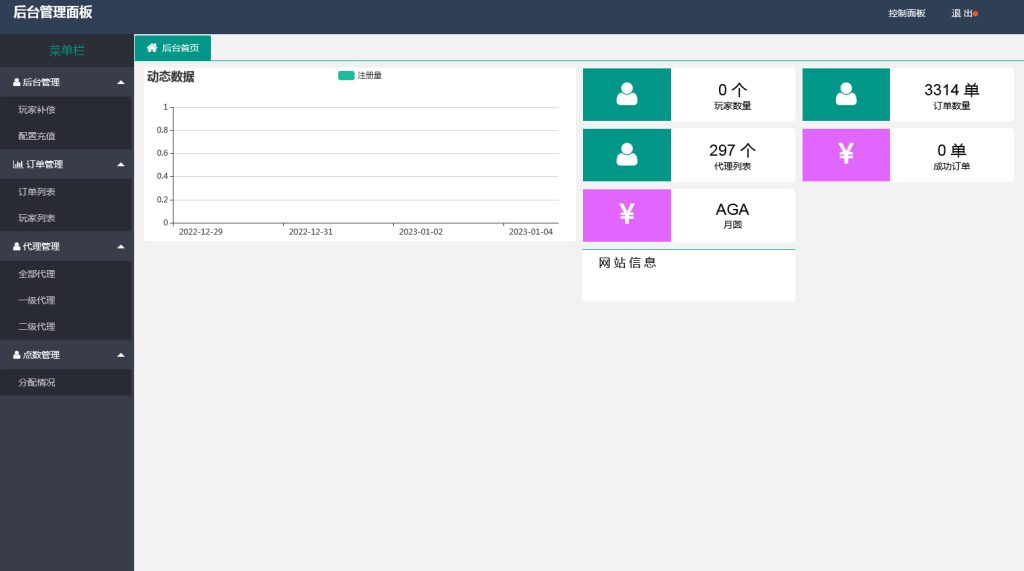
Task: Click the purple yen icon on AGA card
Action: click(x=626, y=214)
